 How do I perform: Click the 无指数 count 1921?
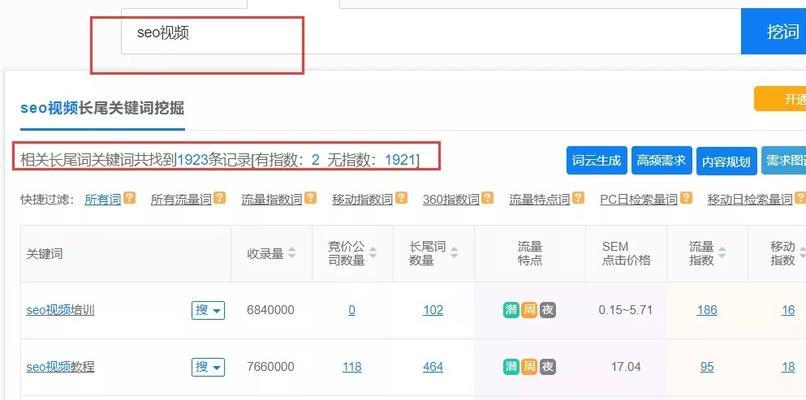point(400,160)
